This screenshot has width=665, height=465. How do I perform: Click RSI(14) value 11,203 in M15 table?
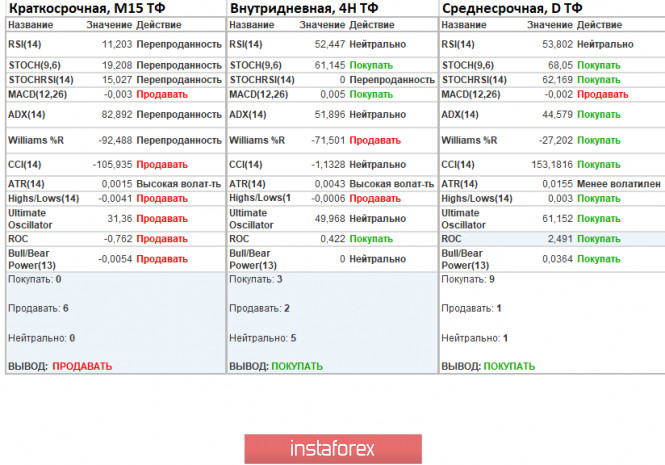click(117, 44)
